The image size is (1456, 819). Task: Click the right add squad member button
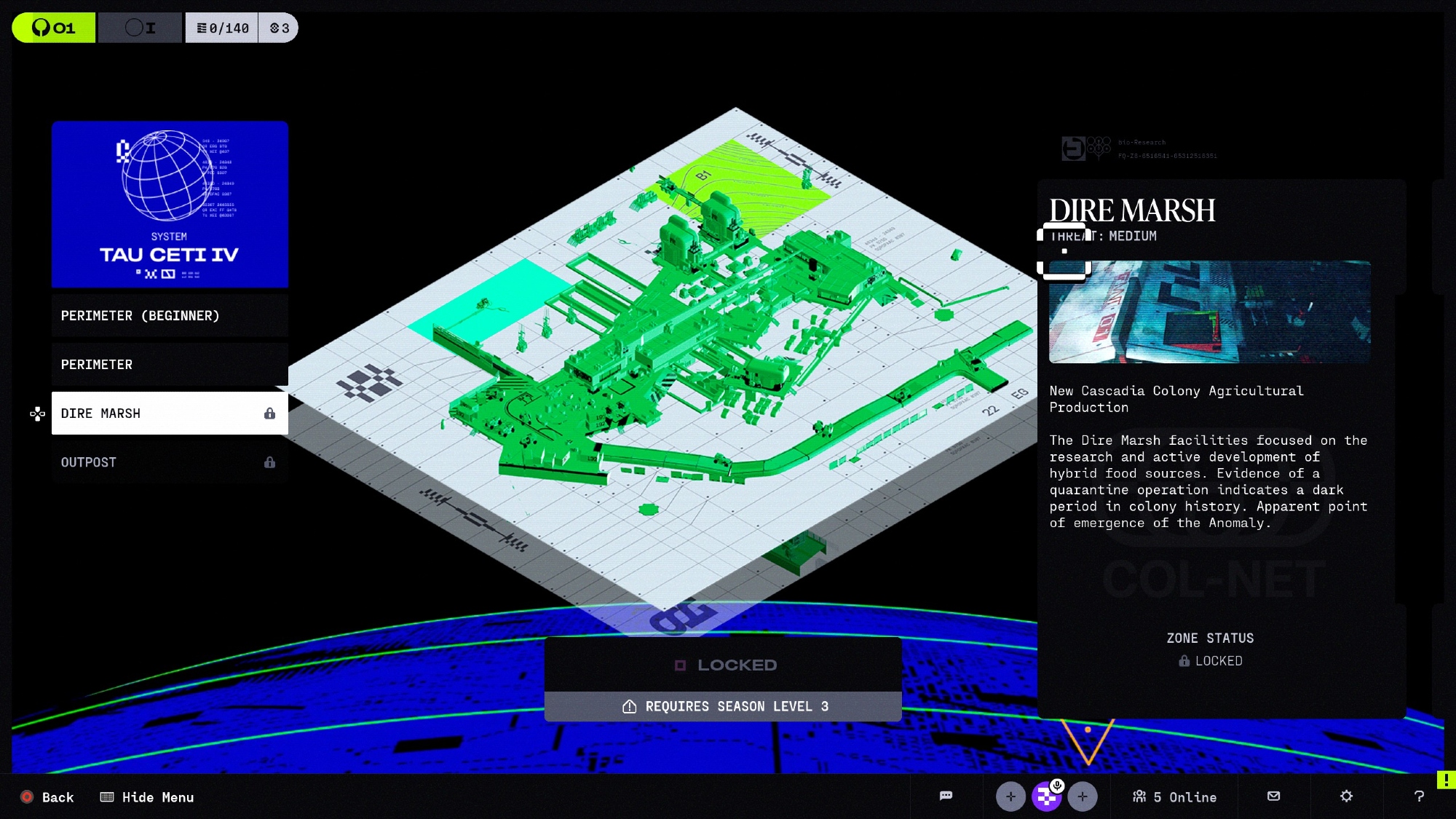point(1083,796)
